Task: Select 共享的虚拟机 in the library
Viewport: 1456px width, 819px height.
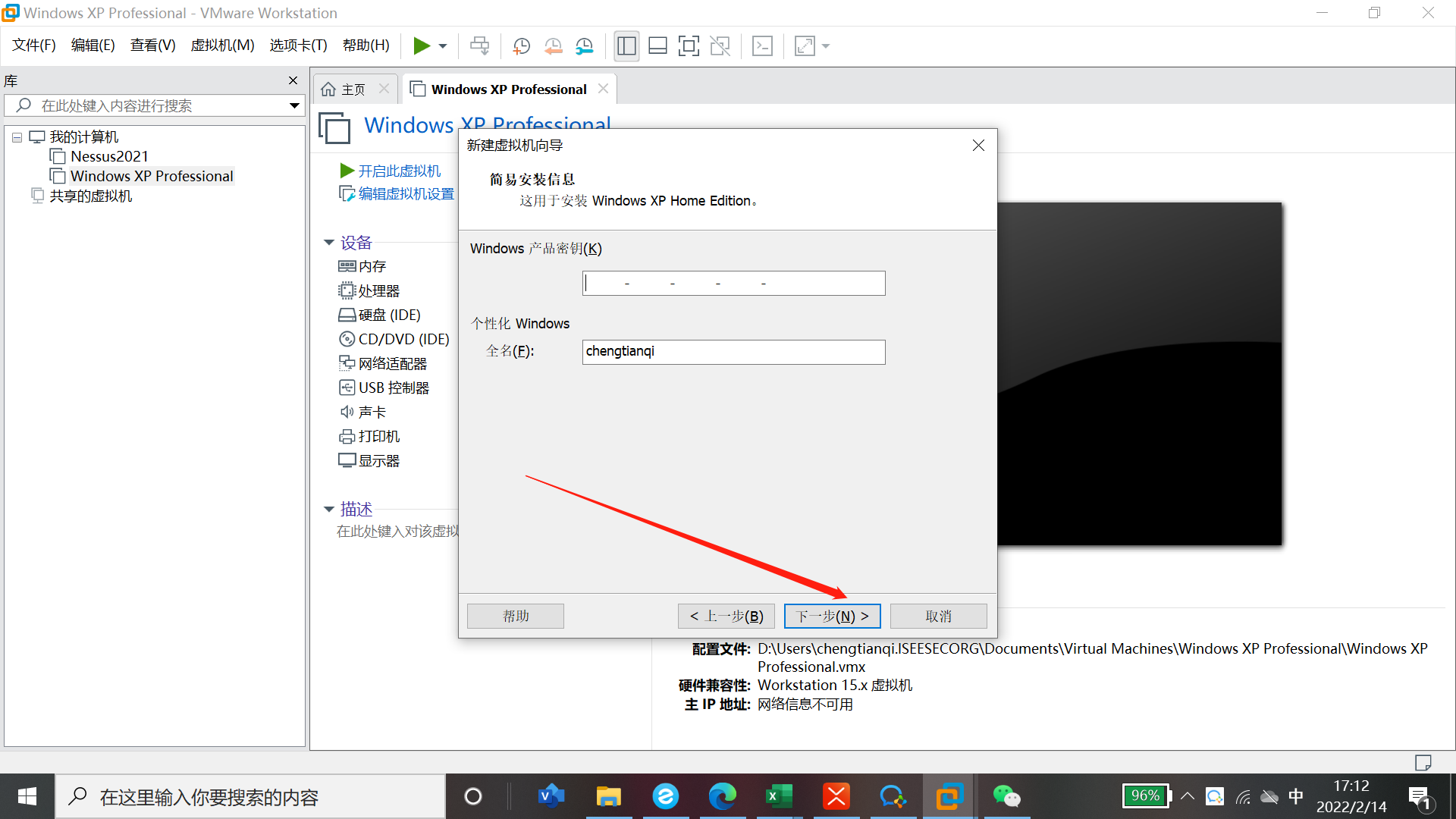Action: [90, 196]
